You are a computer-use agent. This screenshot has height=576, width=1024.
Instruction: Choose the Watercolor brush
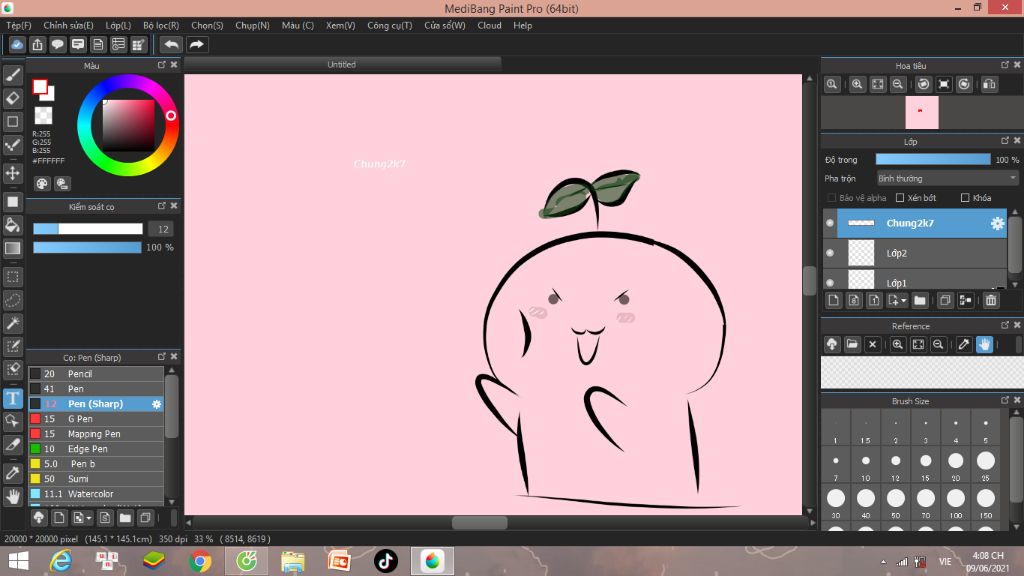pyautogui.click(x=95, y=494)
